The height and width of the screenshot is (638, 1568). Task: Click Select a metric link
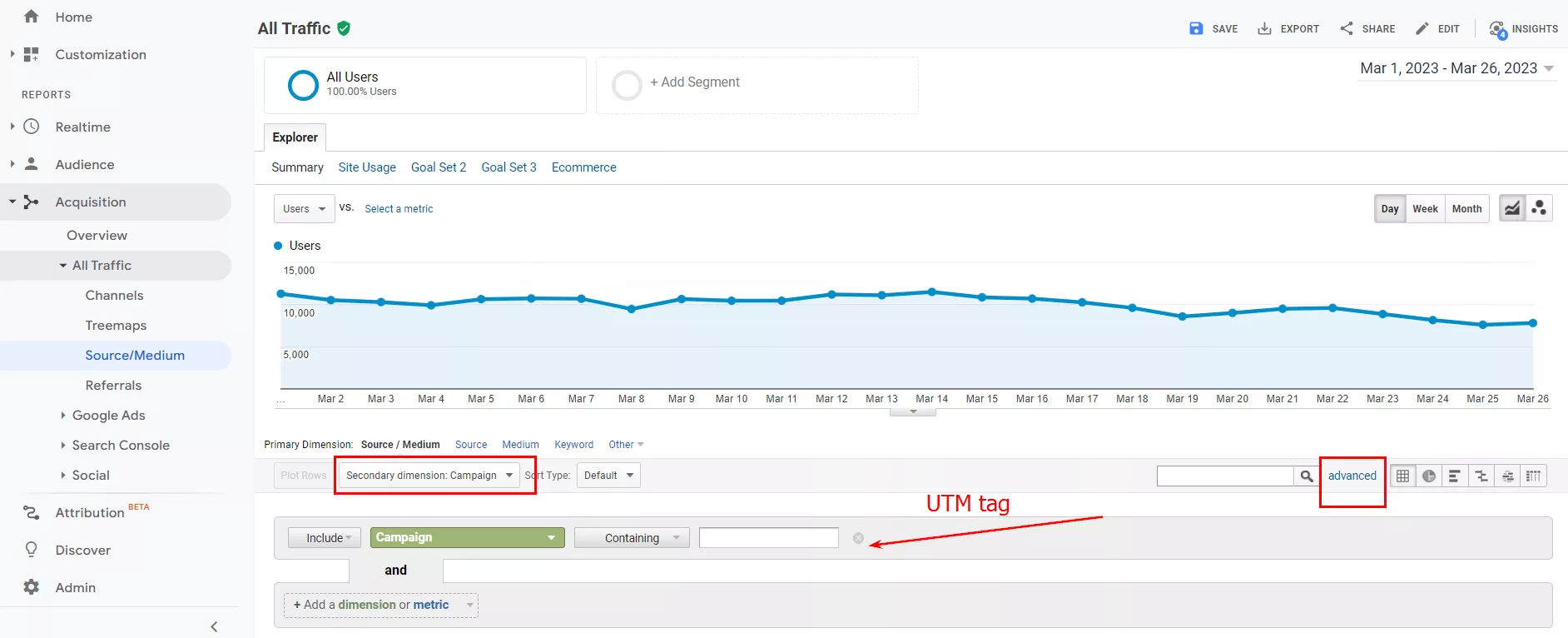(399, 209)
